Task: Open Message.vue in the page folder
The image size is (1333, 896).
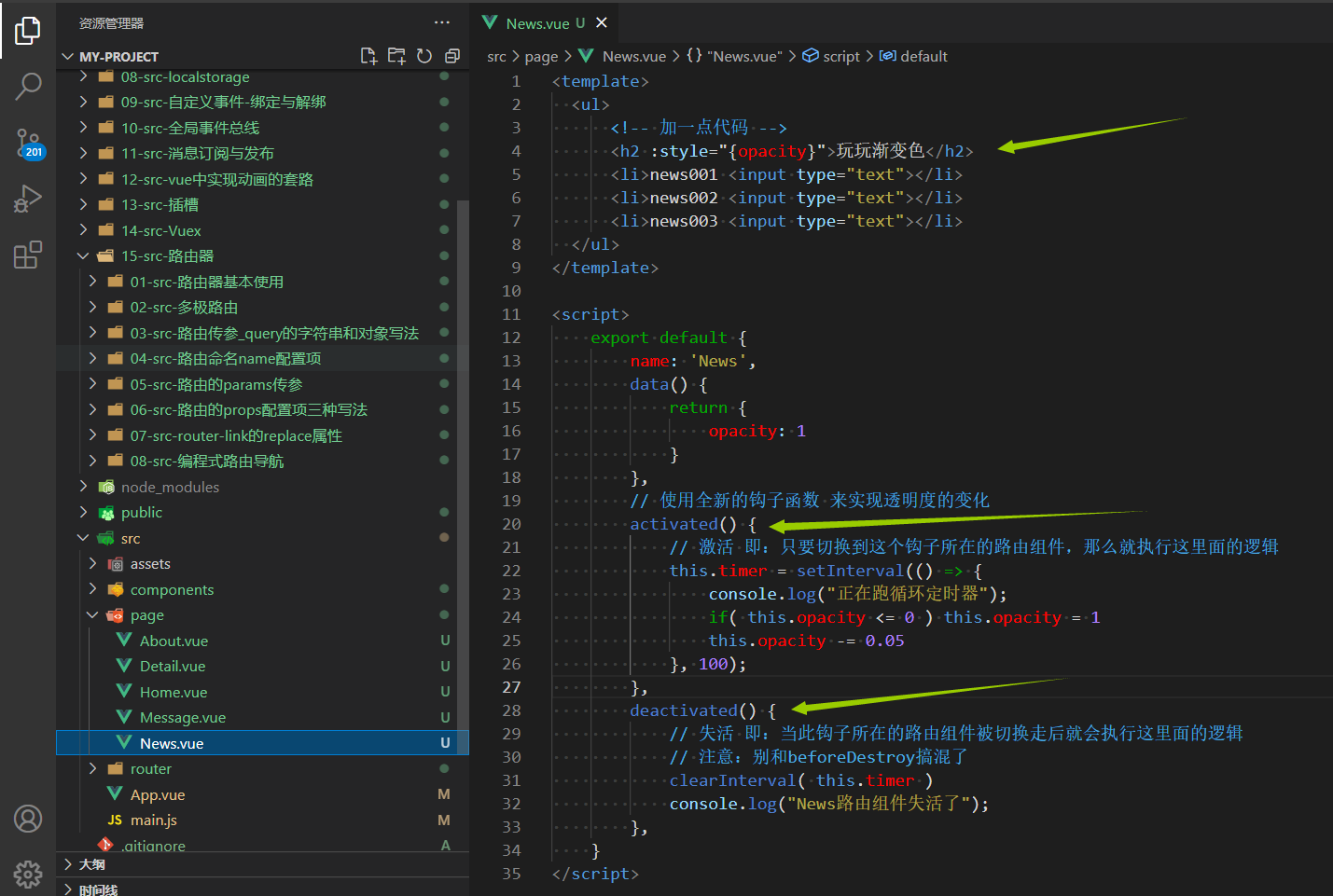Action: click(183, 717)
